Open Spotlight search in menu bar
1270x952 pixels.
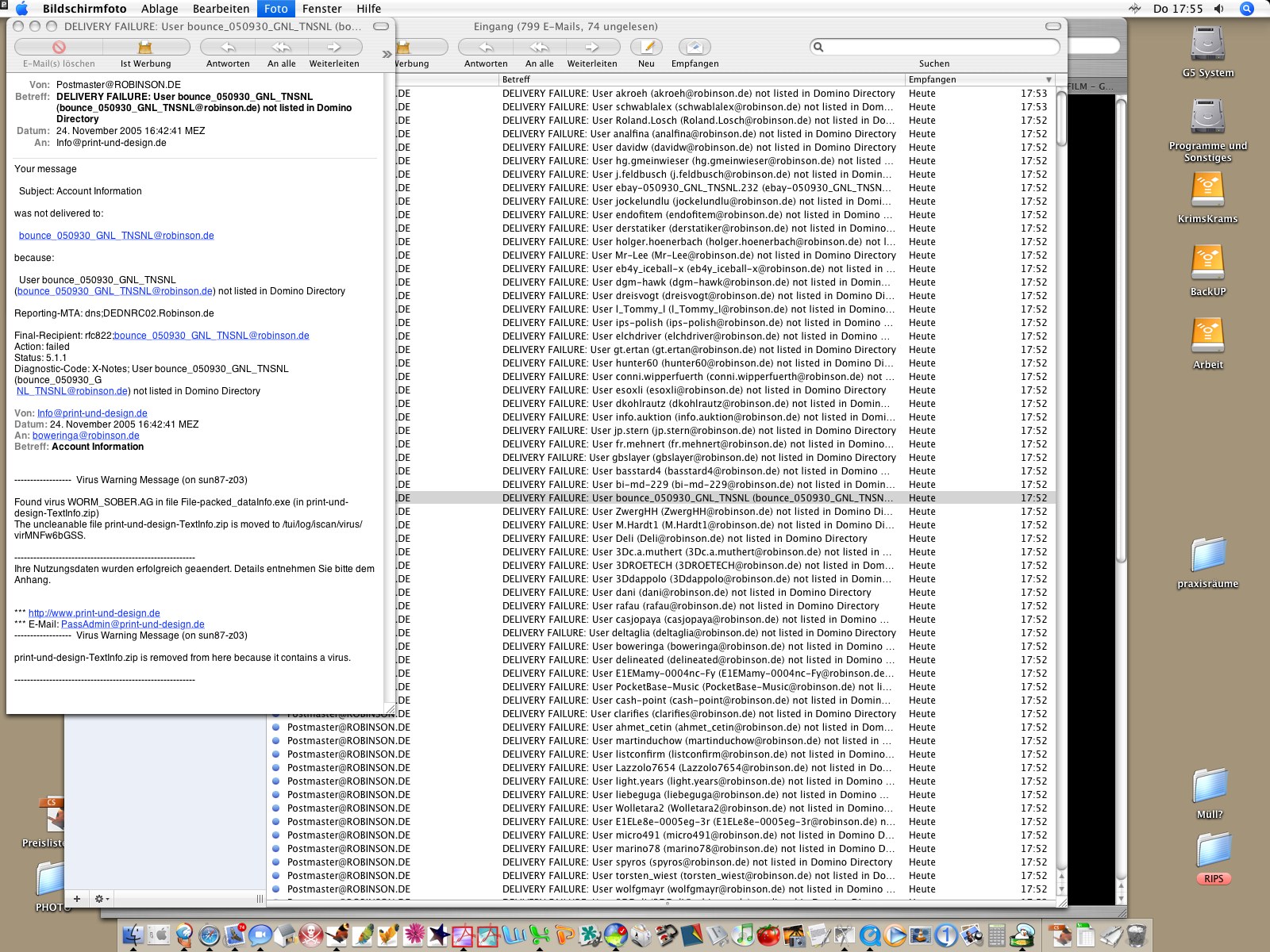tap(1247, 9)
